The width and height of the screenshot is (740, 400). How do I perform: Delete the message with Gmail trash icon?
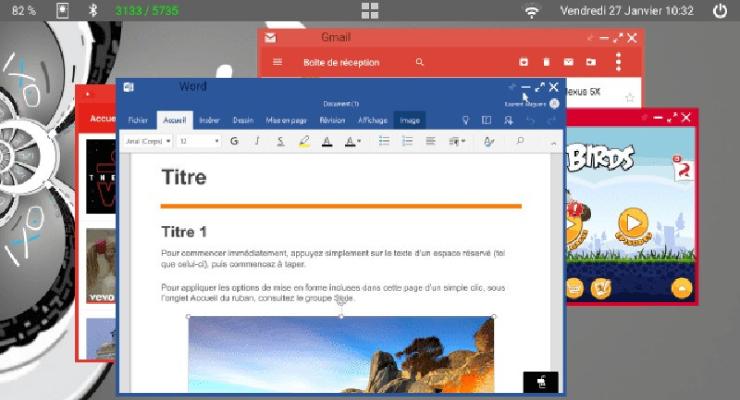pos(547,62)
